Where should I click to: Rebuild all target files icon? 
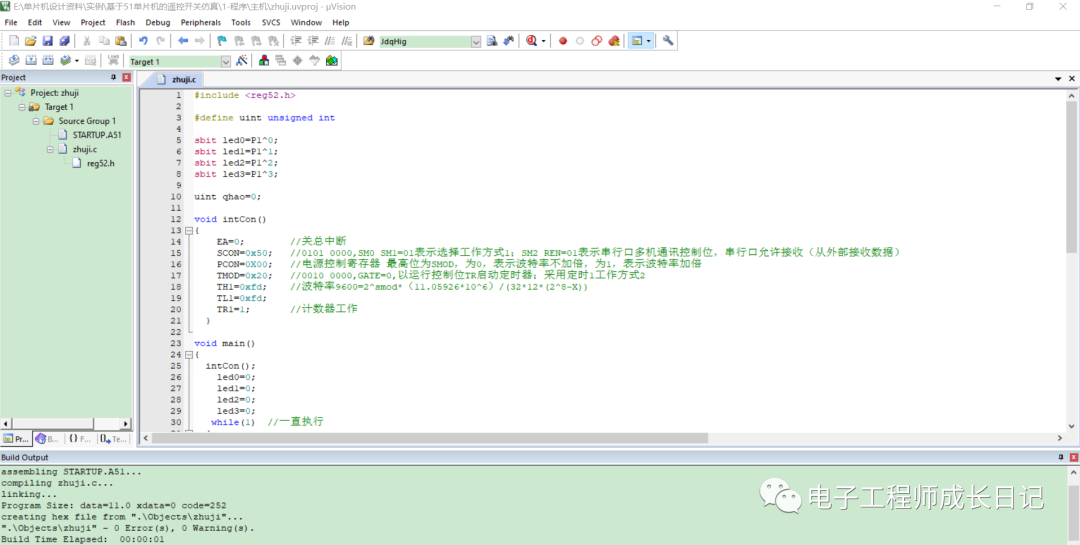click(48, 61)
